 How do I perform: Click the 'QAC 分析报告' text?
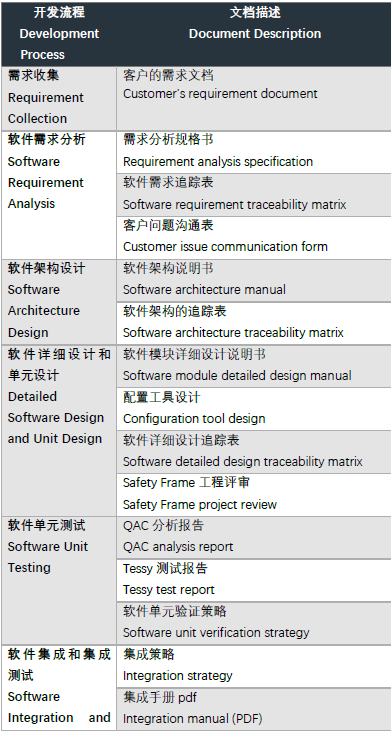[163, 525]
